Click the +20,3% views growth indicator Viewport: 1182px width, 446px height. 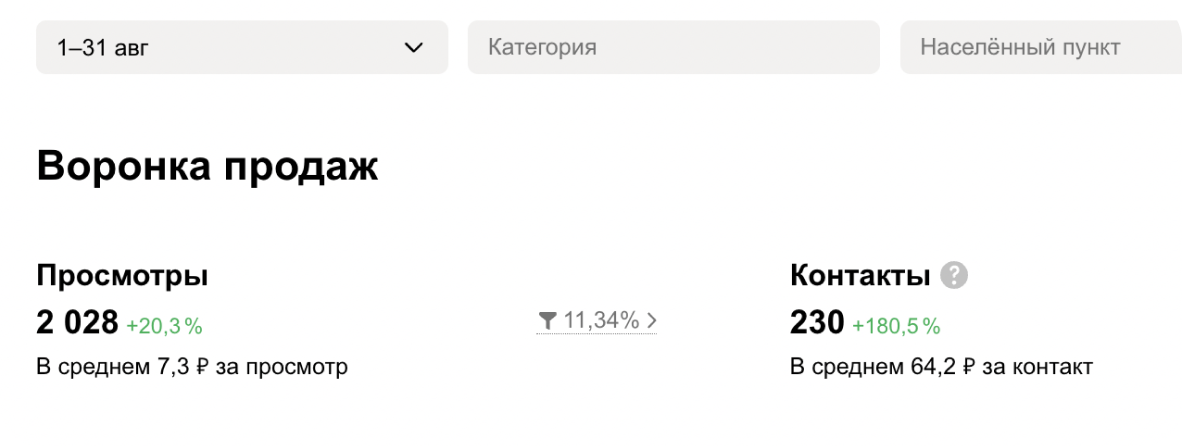pos(164,325)
